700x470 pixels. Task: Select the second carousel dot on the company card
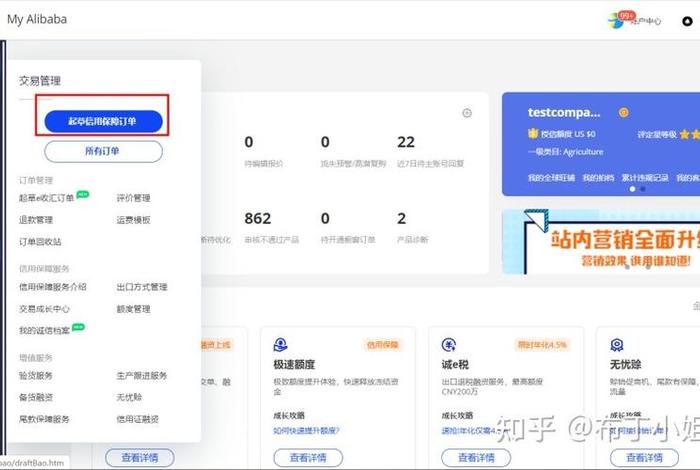click(x=643, y=189)
